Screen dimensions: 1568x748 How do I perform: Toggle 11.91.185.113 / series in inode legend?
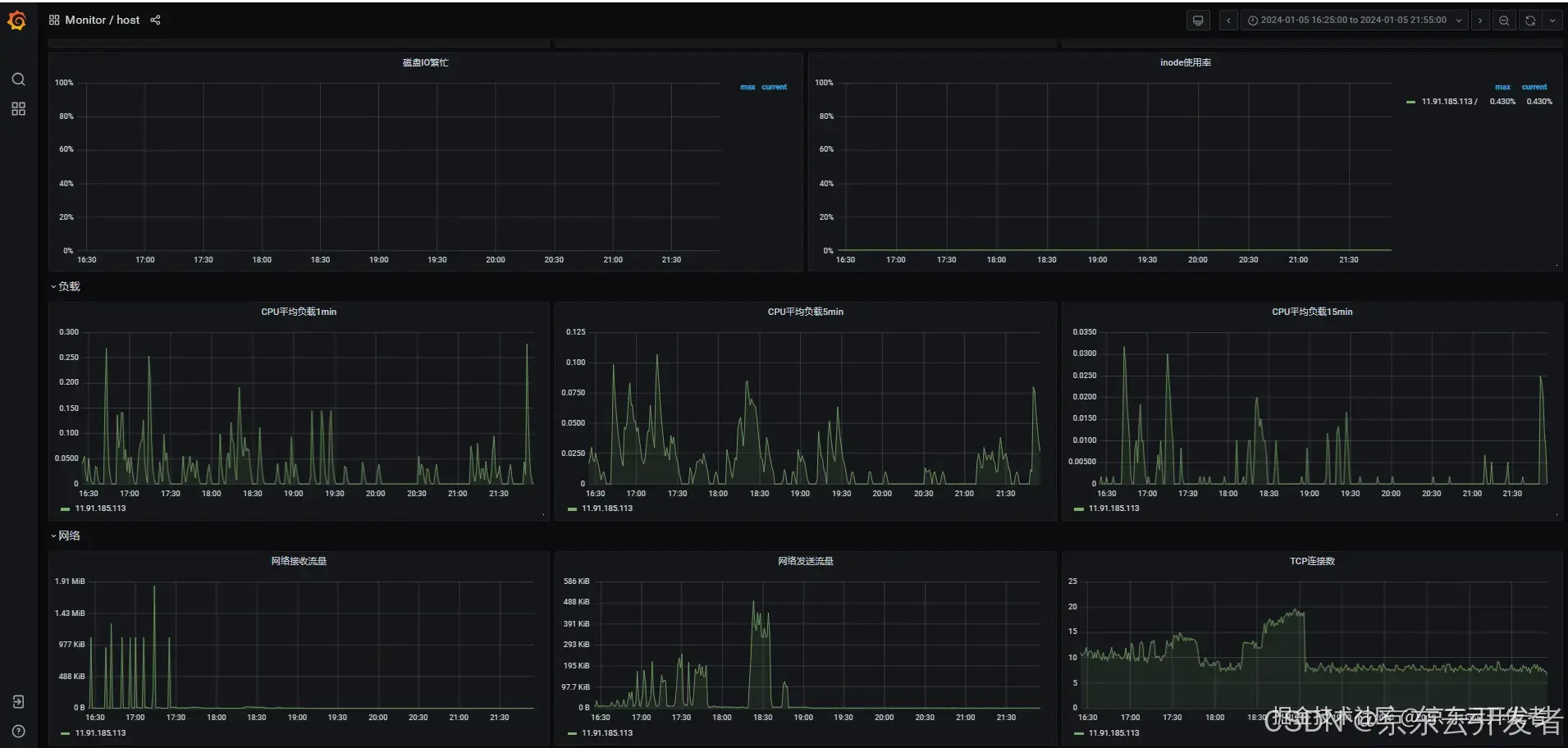[1449, 102]
